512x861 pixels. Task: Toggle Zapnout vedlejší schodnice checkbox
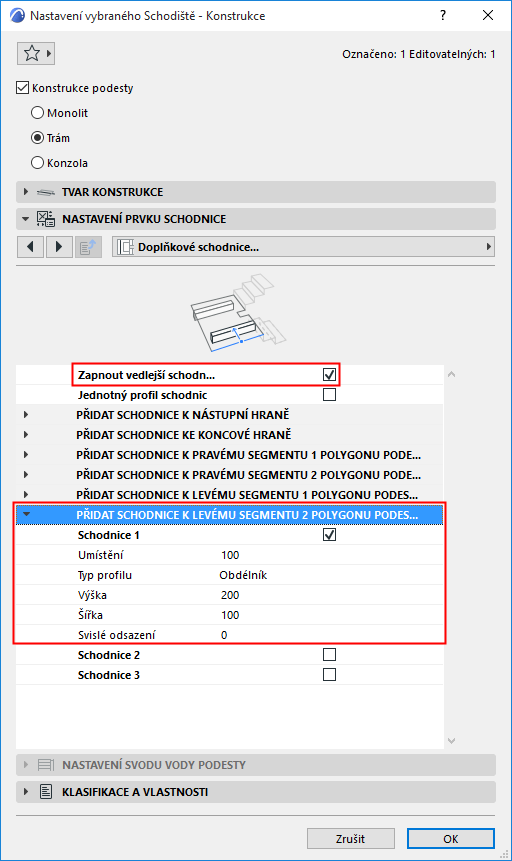[329, 374]
